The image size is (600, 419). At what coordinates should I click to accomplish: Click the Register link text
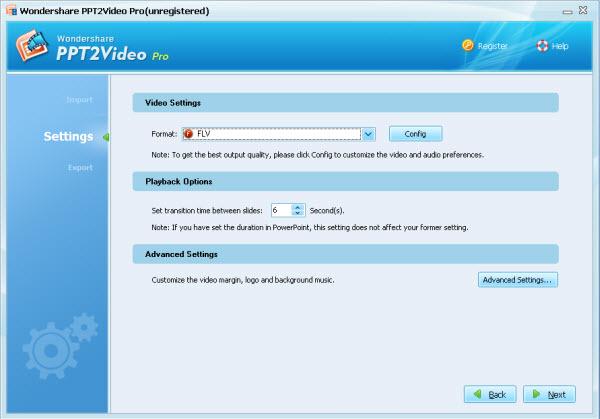pos(492,46)
